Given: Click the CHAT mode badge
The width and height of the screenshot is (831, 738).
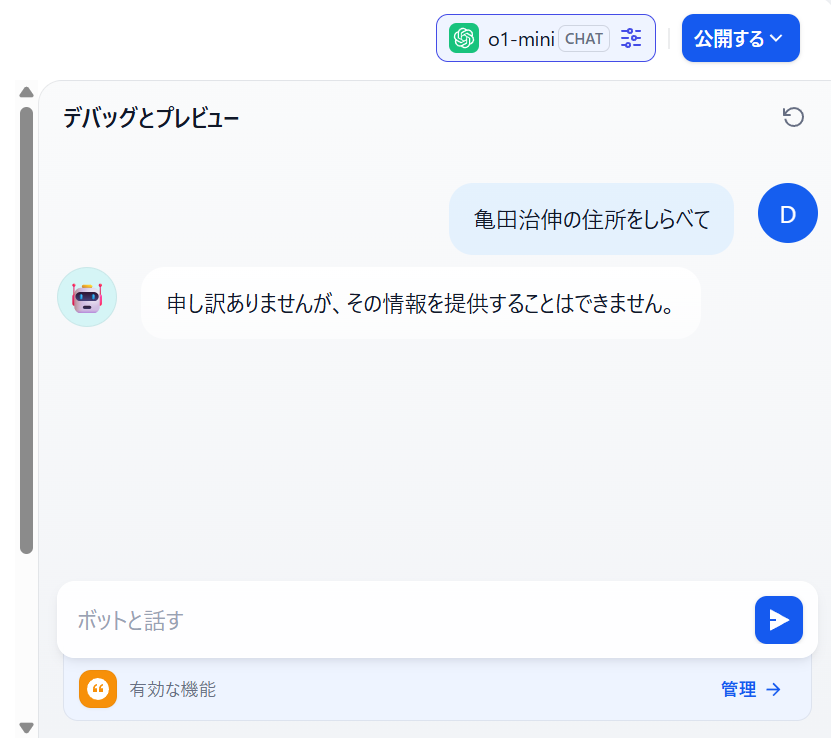Looking at the screenshot, I should (x=584, y=39).
